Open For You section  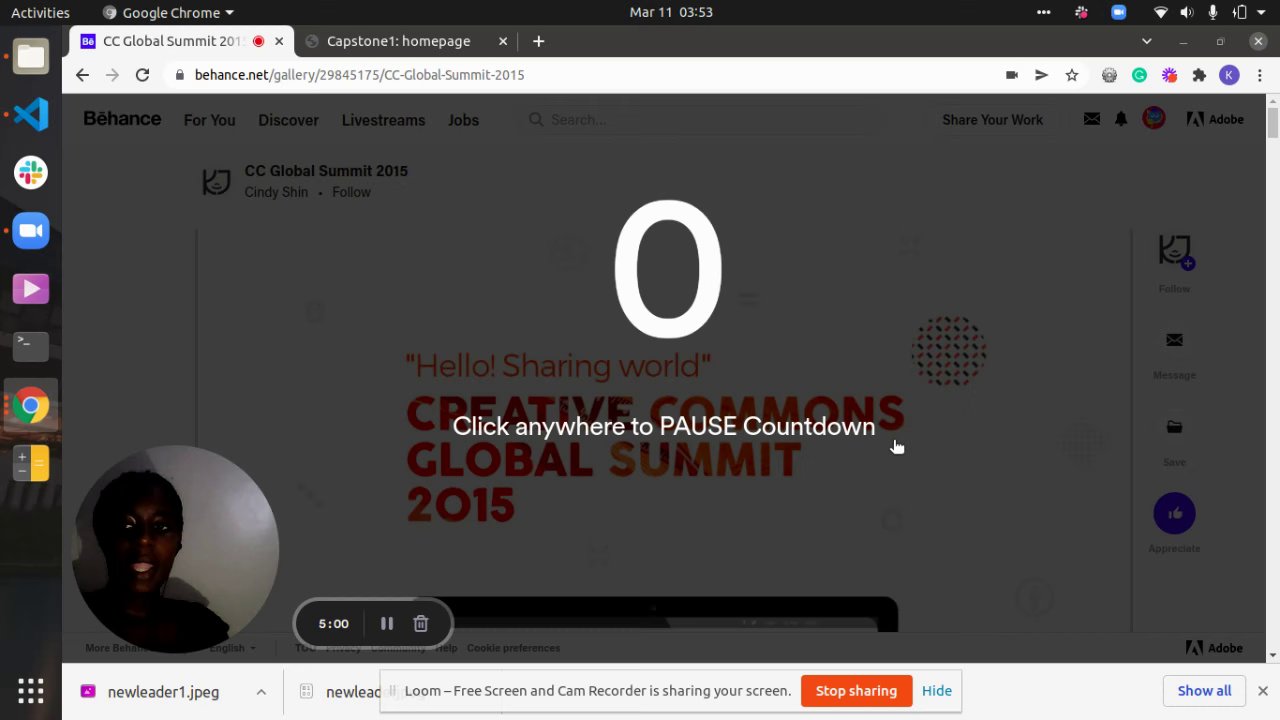pos(210,120)
